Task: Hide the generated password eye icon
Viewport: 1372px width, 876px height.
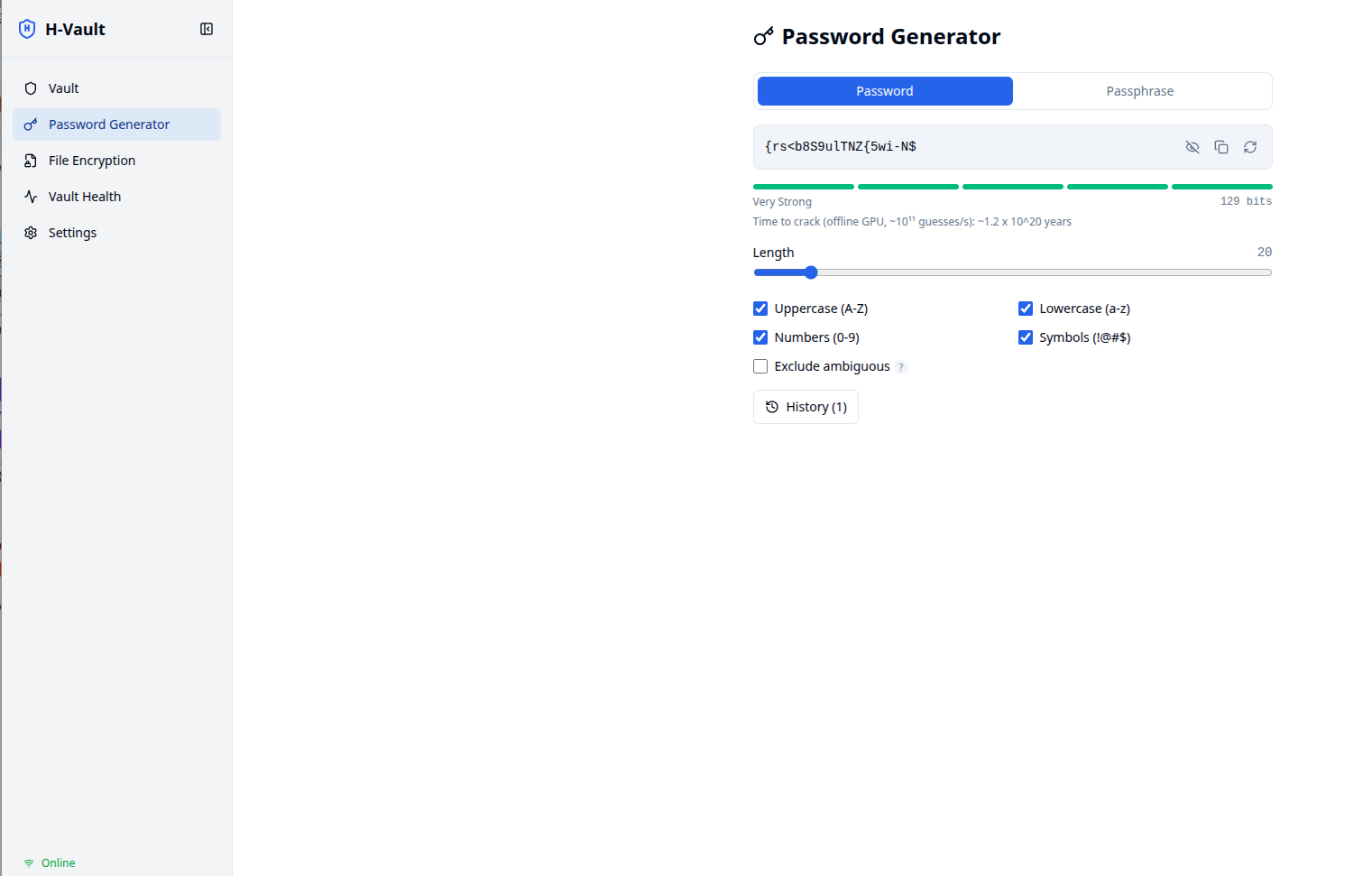Action: [1192, 147]
